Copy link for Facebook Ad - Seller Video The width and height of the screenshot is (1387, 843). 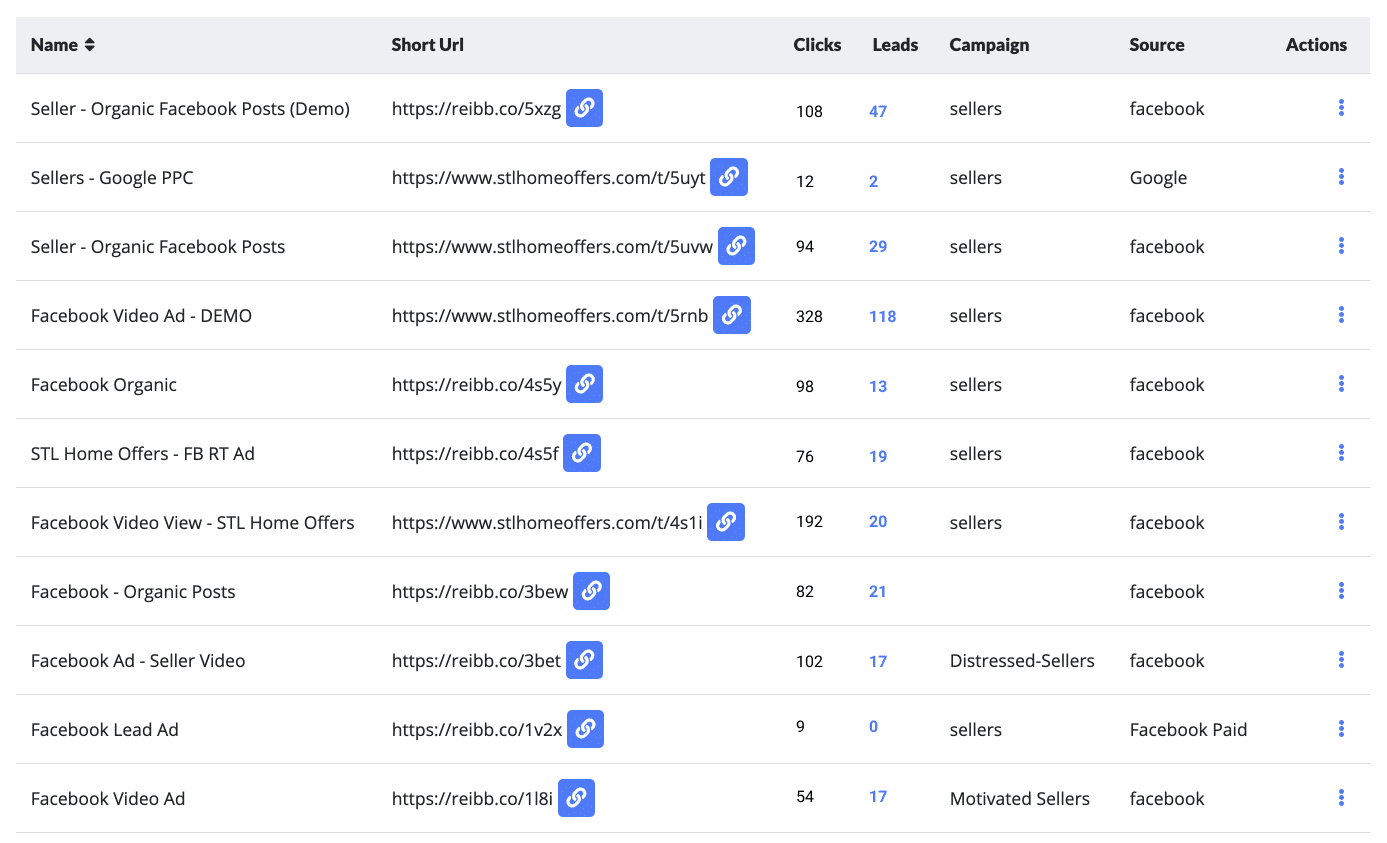584,660
